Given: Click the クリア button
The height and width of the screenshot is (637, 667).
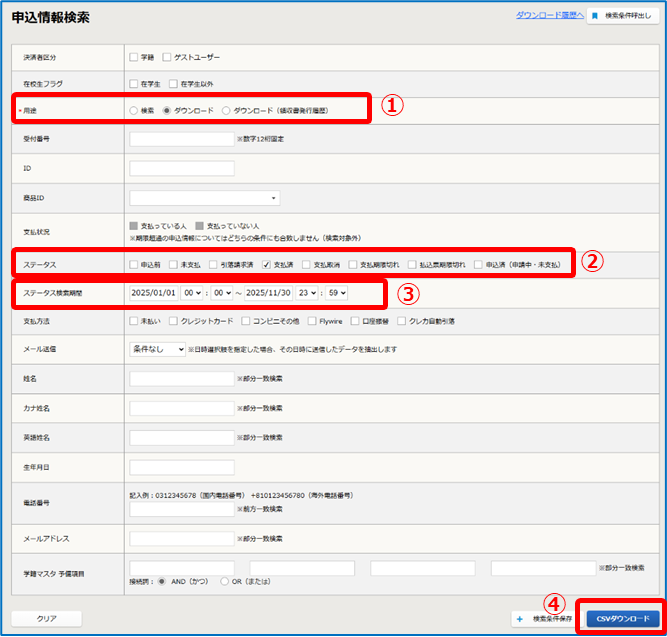Looking at the screenshot, I should coord(47,618).
